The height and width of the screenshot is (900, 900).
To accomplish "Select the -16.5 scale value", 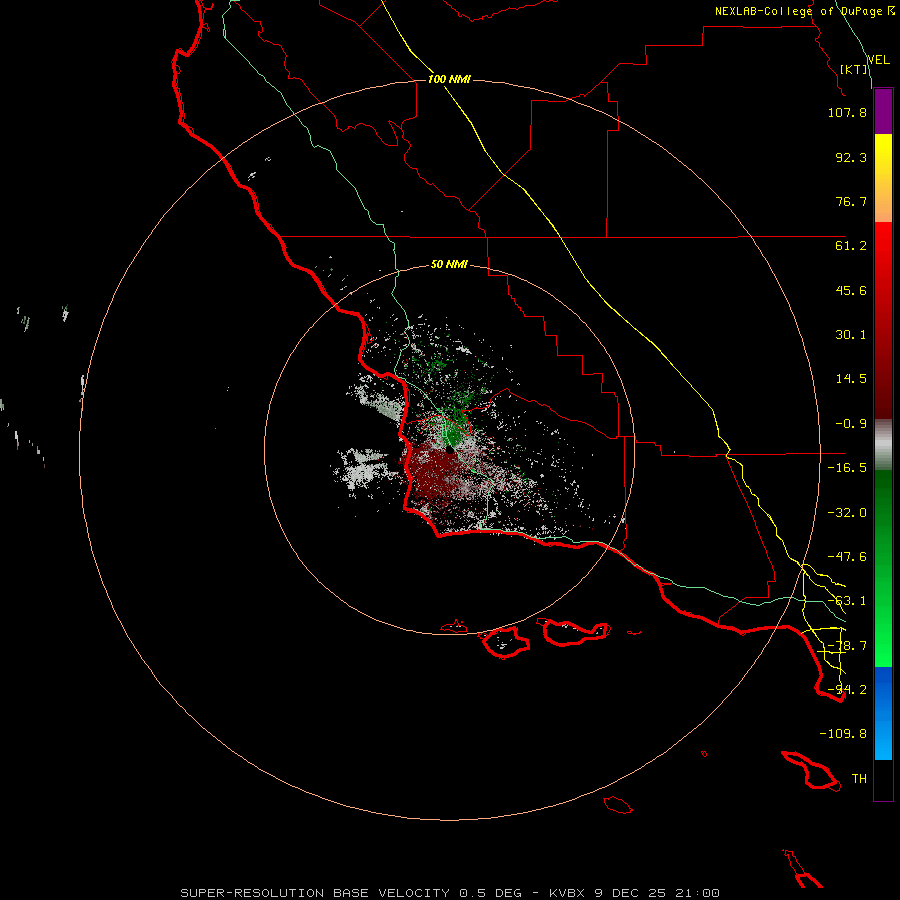I will (847, 468).
